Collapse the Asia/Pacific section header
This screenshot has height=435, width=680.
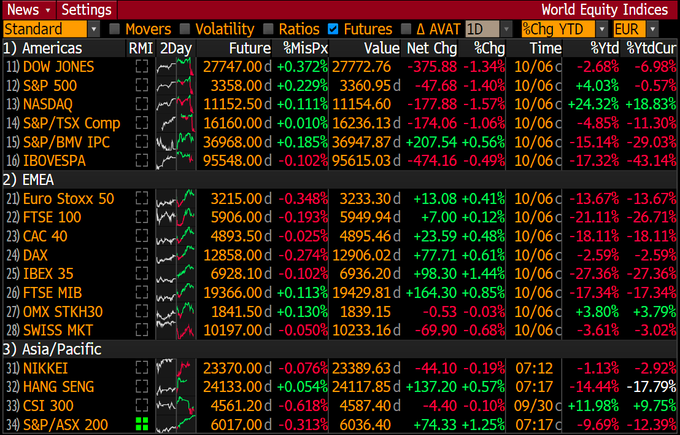click(x=52, y=349)
